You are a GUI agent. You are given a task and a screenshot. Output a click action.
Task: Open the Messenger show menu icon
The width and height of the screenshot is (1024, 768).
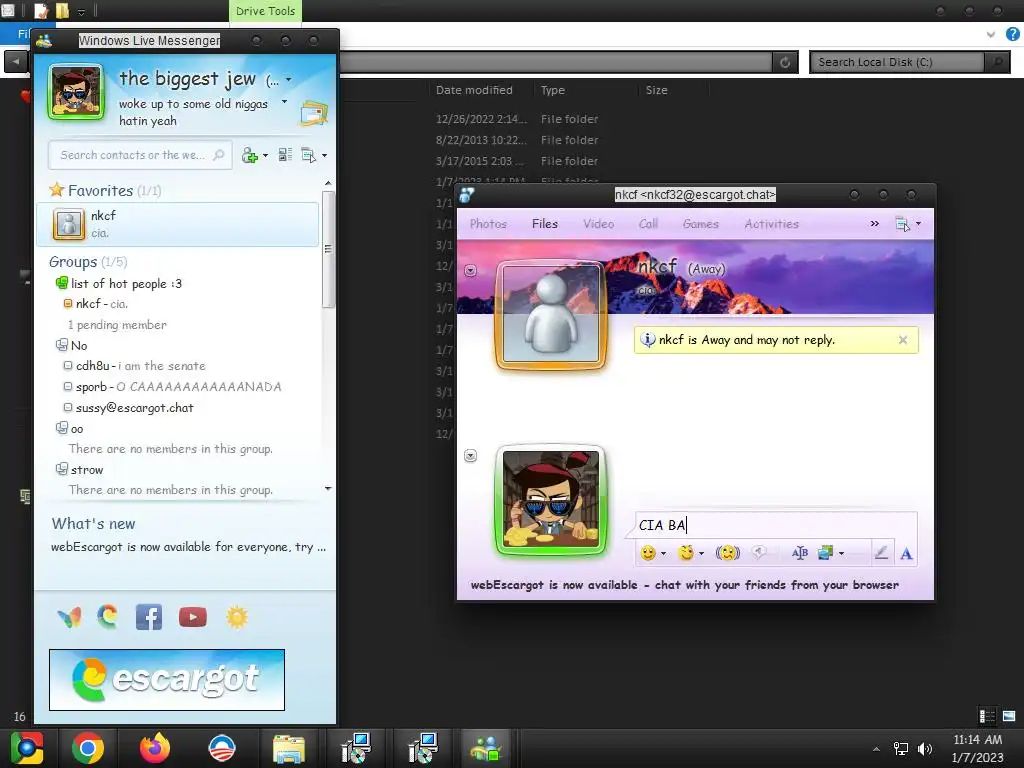coord(308,155)
